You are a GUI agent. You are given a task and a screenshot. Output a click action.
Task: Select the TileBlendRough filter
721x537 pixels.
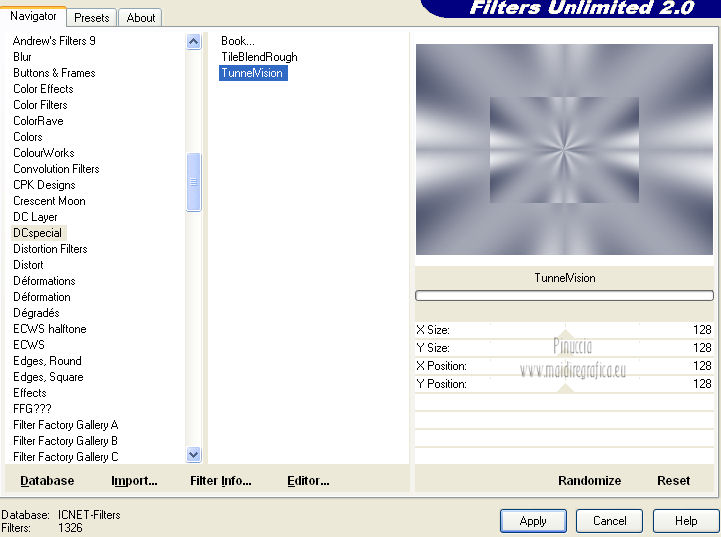tap(259, 57)
